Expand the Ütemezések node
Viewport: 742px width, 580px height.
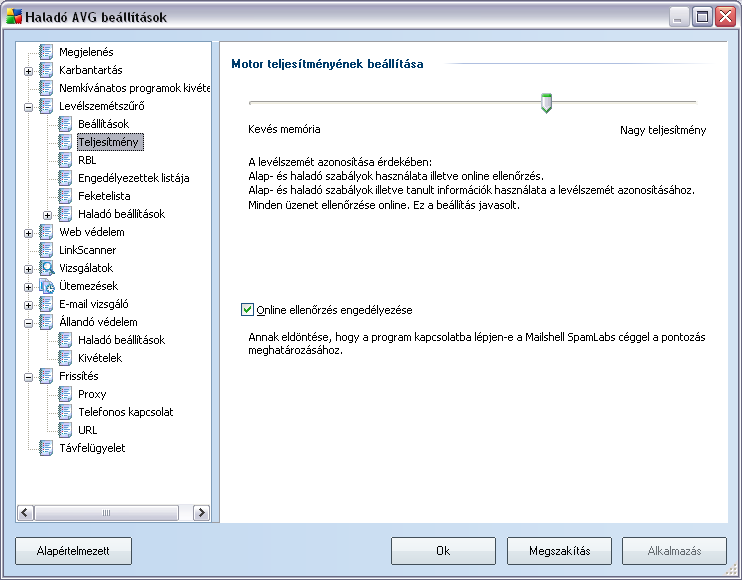click(x=28, y=287)
